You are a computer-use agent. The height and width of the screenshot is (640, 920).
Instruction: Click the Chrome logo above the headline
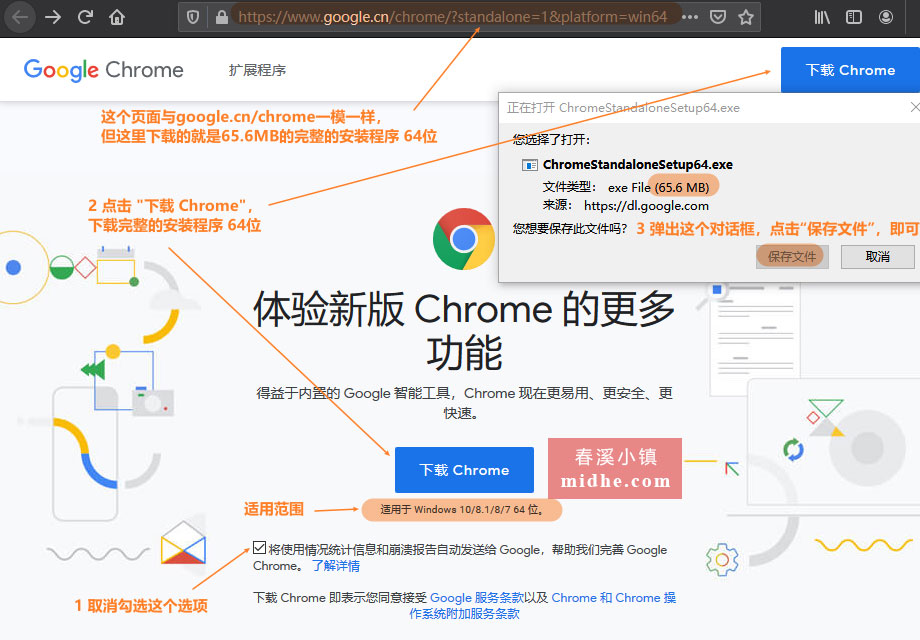click(464, 239)
